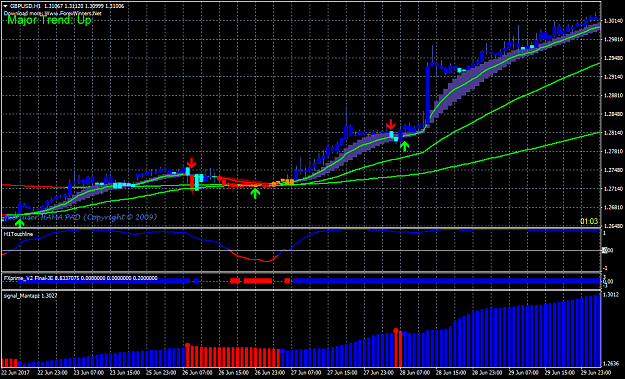Click the 1.27810 price axis label
The image size is (625, 379).
click(613, 151)
